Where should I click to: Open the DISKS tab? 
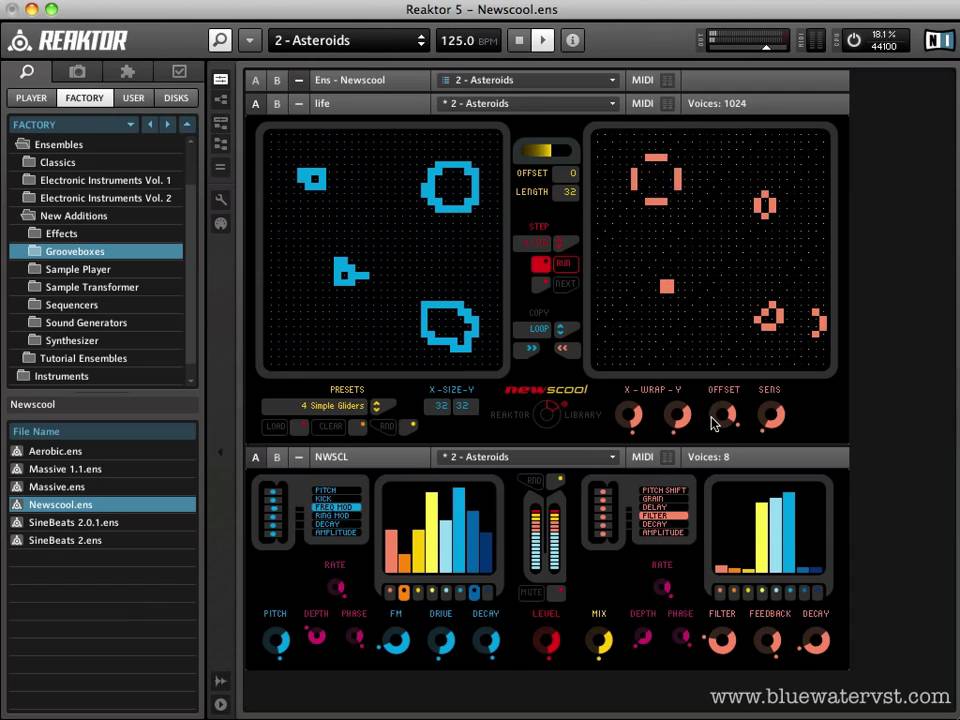176,98
